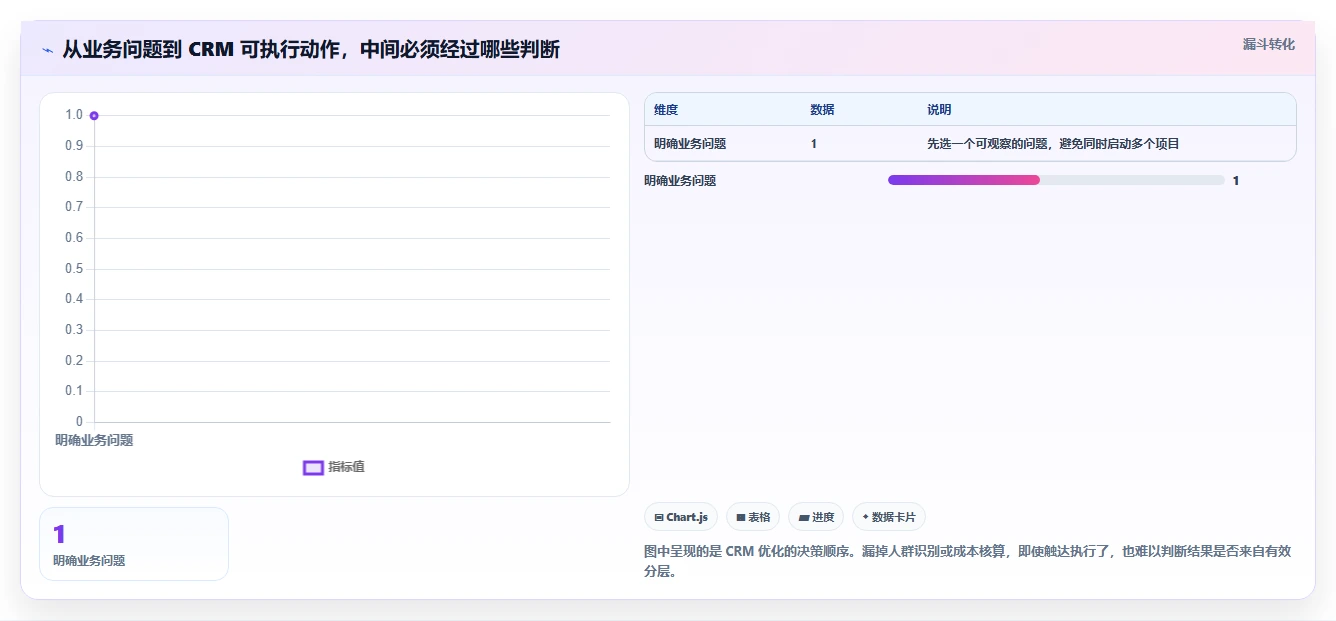1336x621 pixels.
Task: Click the 漏斗转化 tag in the header
Action: [1268, 44]
